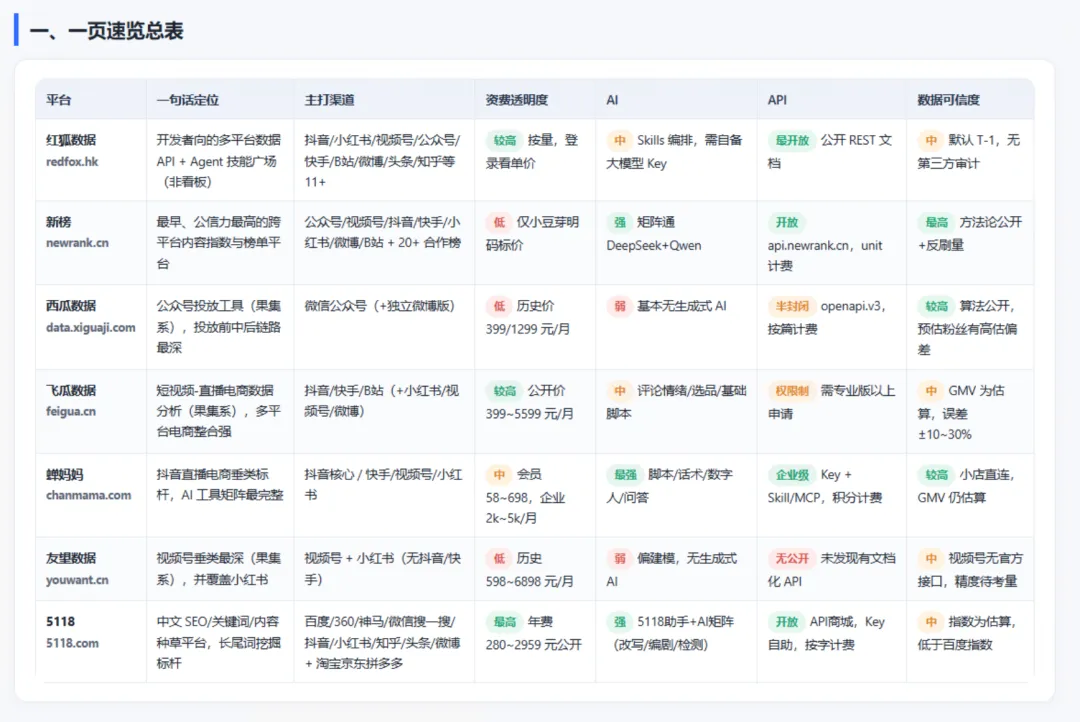Click 公开 REST 文档 text in 红狐数据 row
The image size is (1080, 722).
point(830,152)
